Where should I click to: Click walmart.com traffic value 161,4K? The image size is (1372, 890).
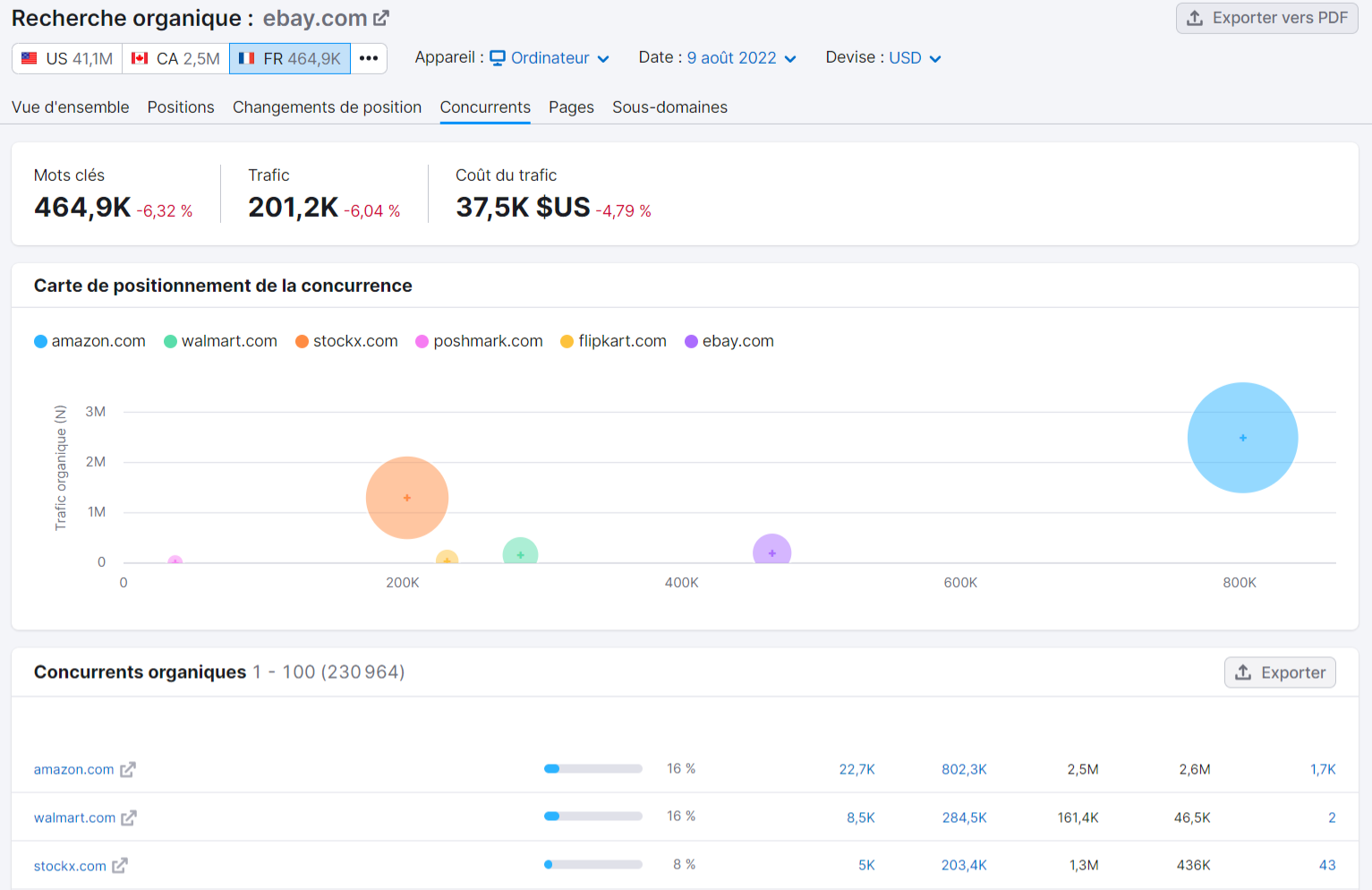1078,817
